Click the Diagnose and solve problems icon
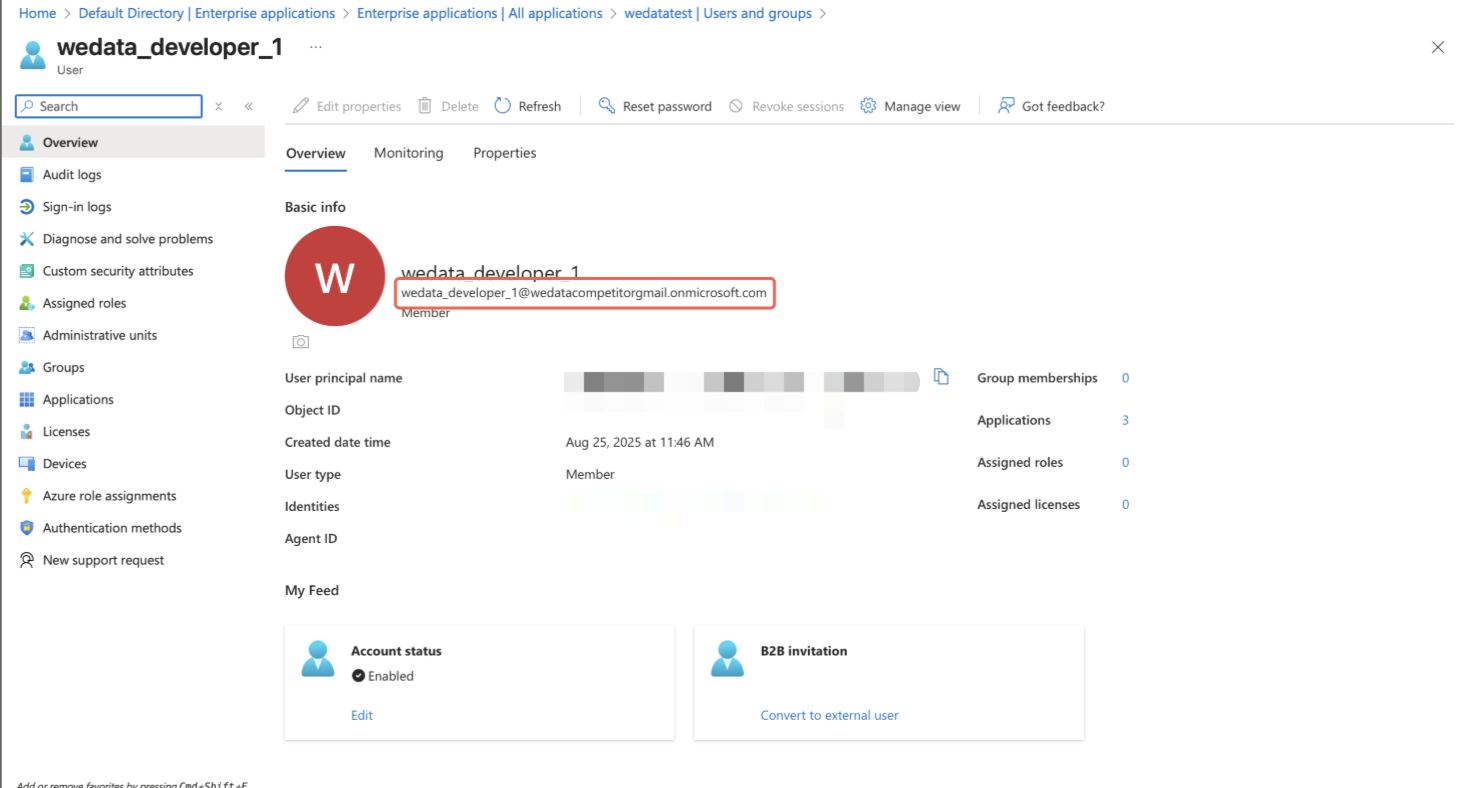Viewport: 1460px width, 788px height. click(27, 239)
